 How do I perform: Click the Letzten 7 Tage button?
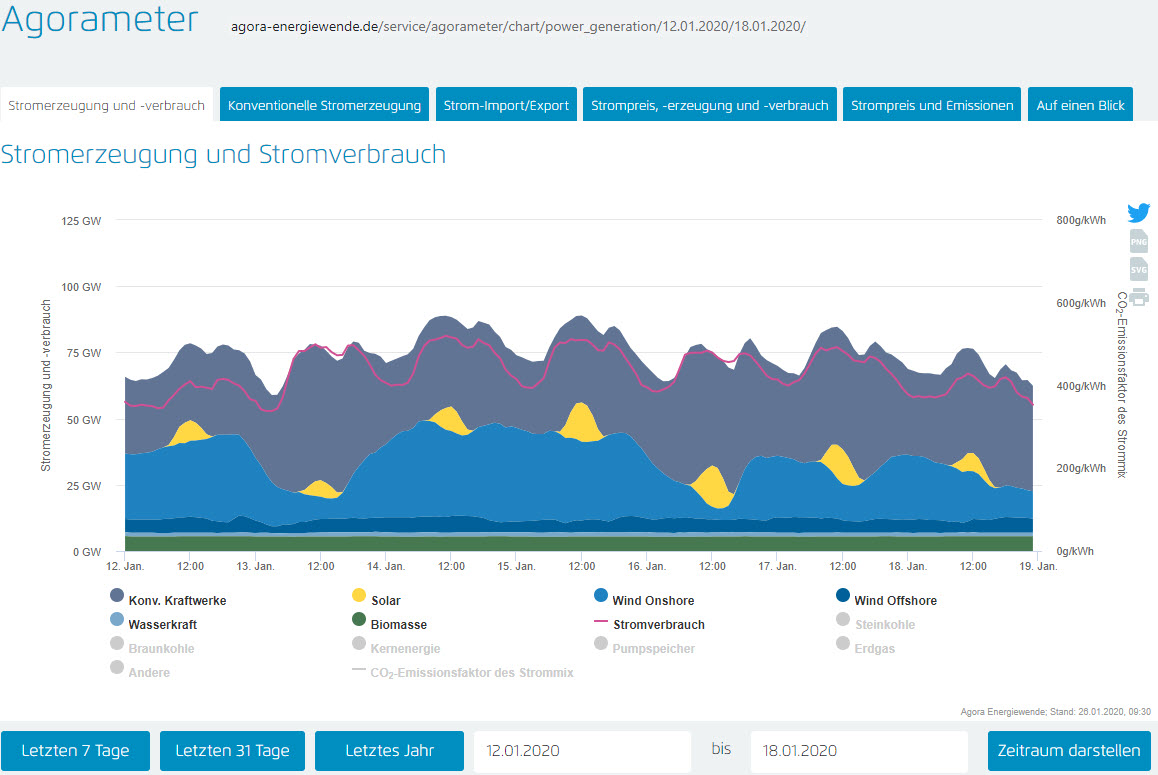75,751
